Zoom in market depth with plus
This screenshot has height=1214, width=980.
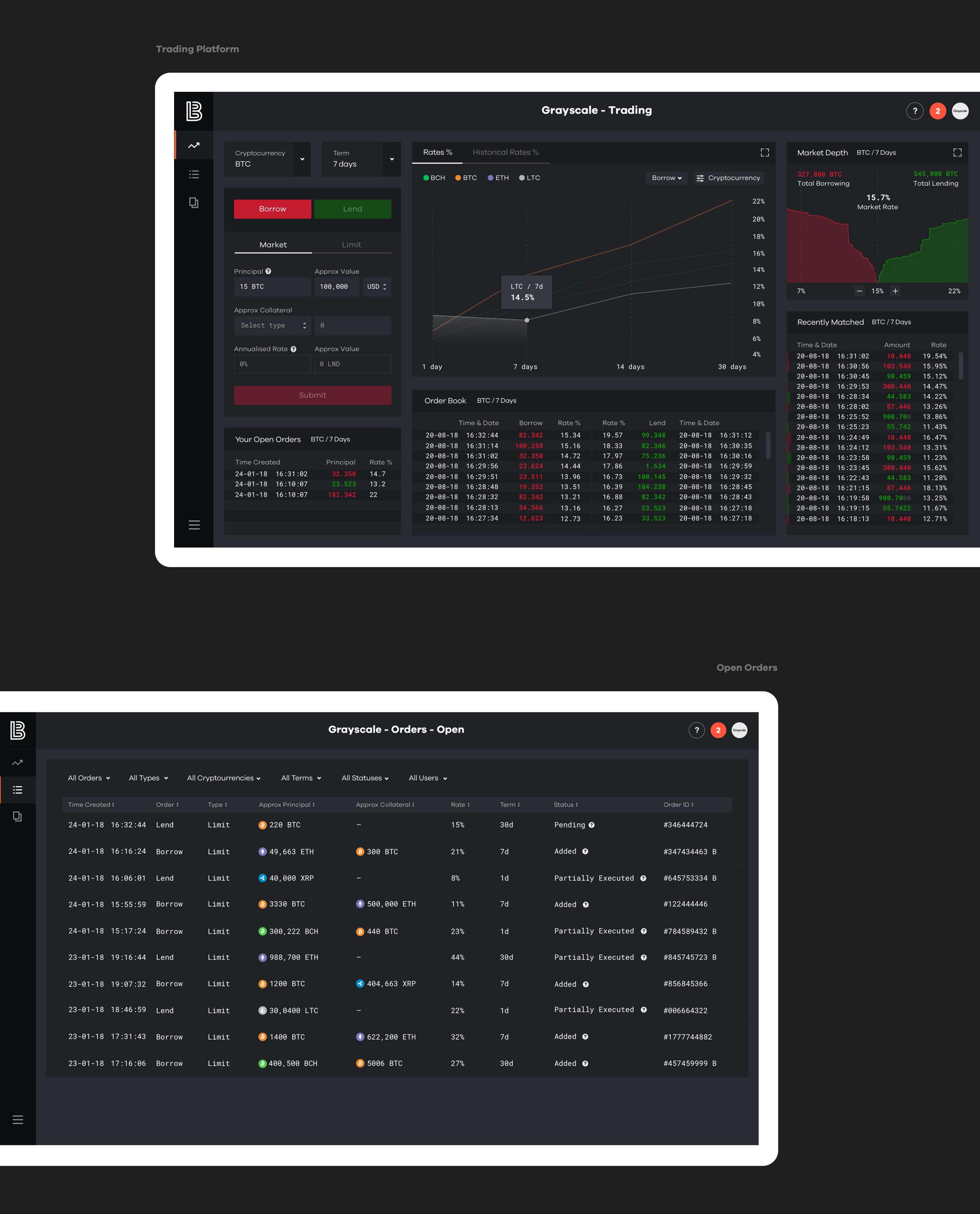coord(895,291)
